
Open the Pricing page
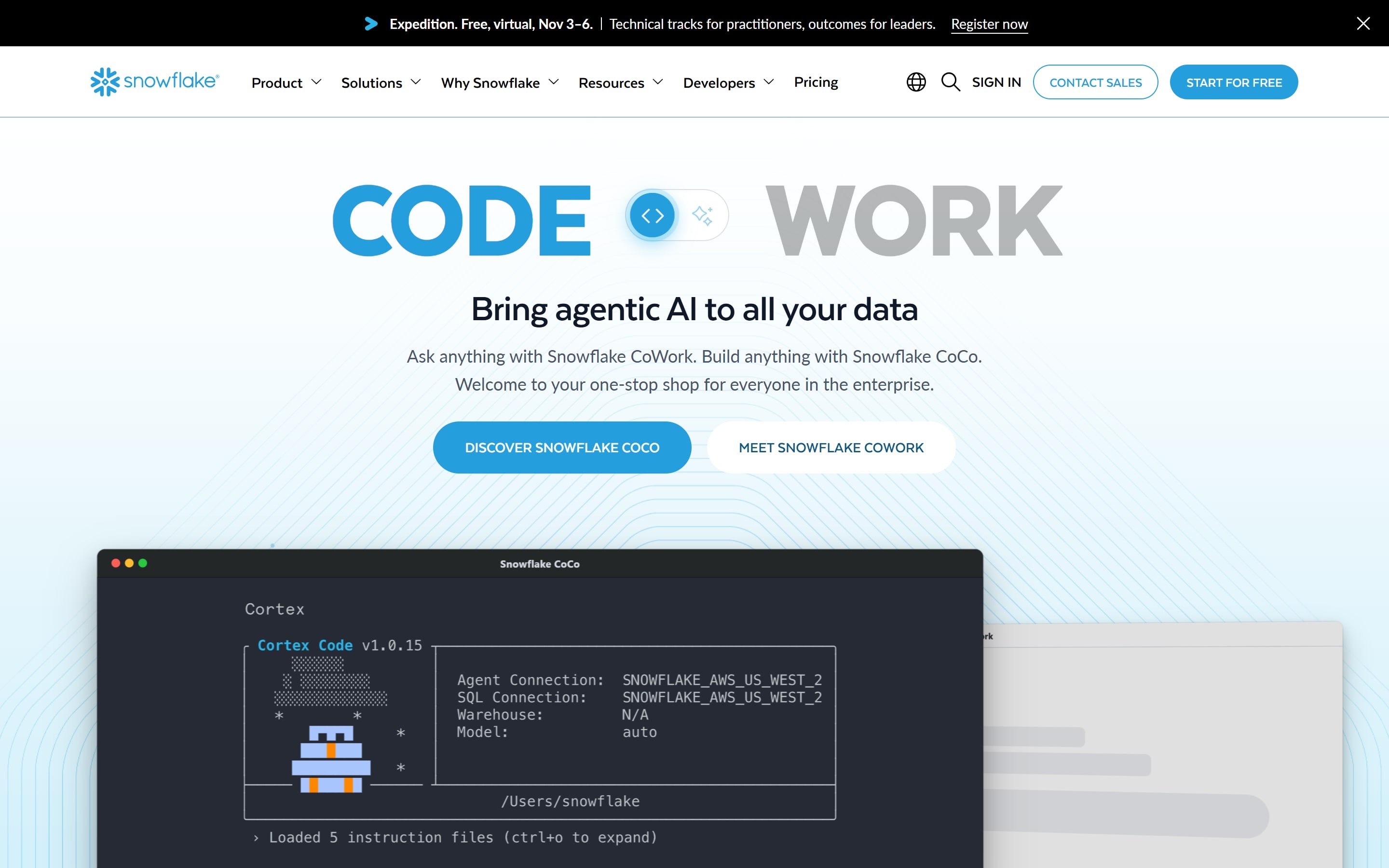tap(816, 82)
